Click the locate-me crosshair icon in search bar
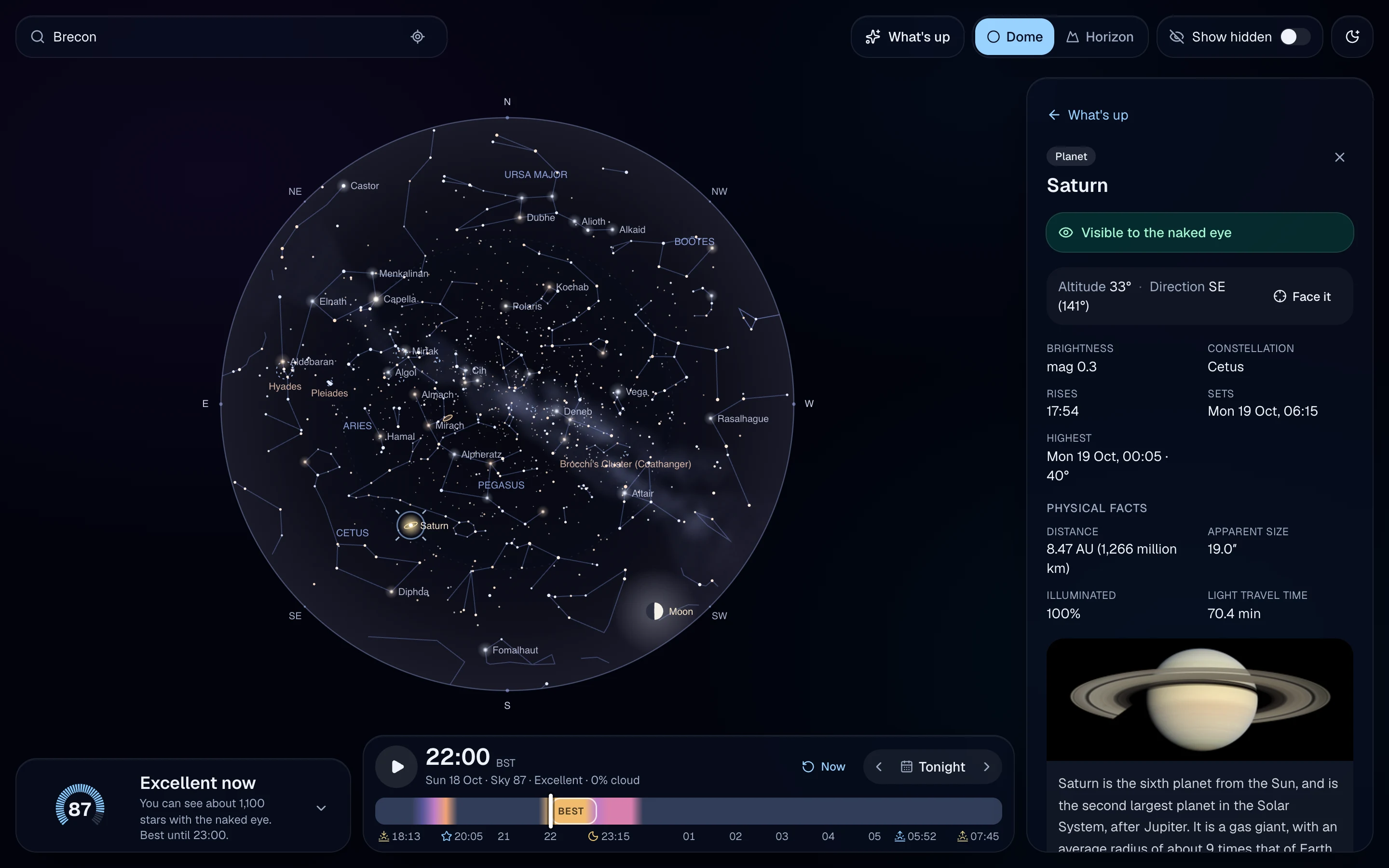Screen dimensions: 1389x868 [x=417, y=37]
